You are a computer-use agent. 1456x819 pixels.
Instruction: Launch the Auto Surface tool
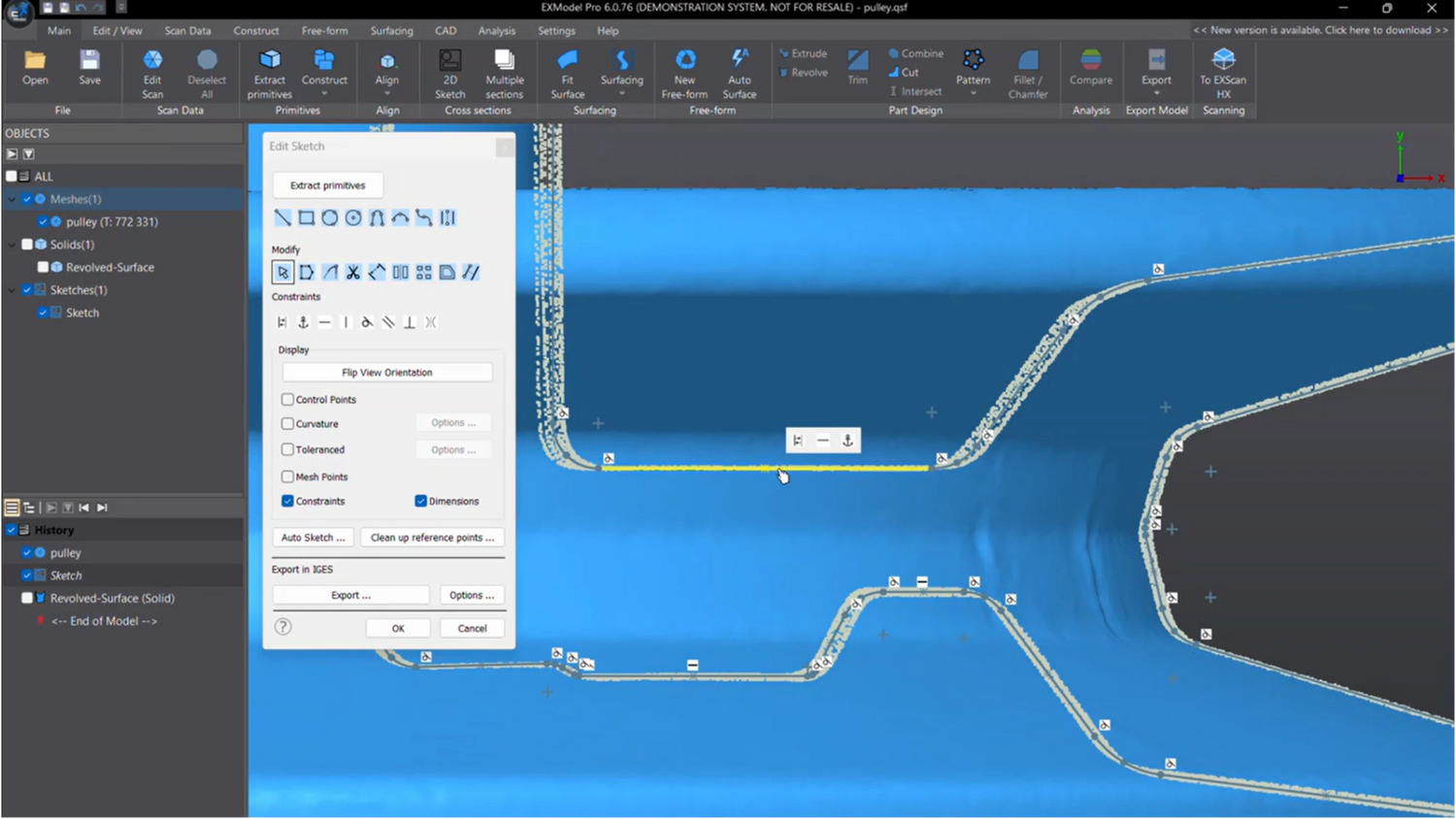coord(739,74)
